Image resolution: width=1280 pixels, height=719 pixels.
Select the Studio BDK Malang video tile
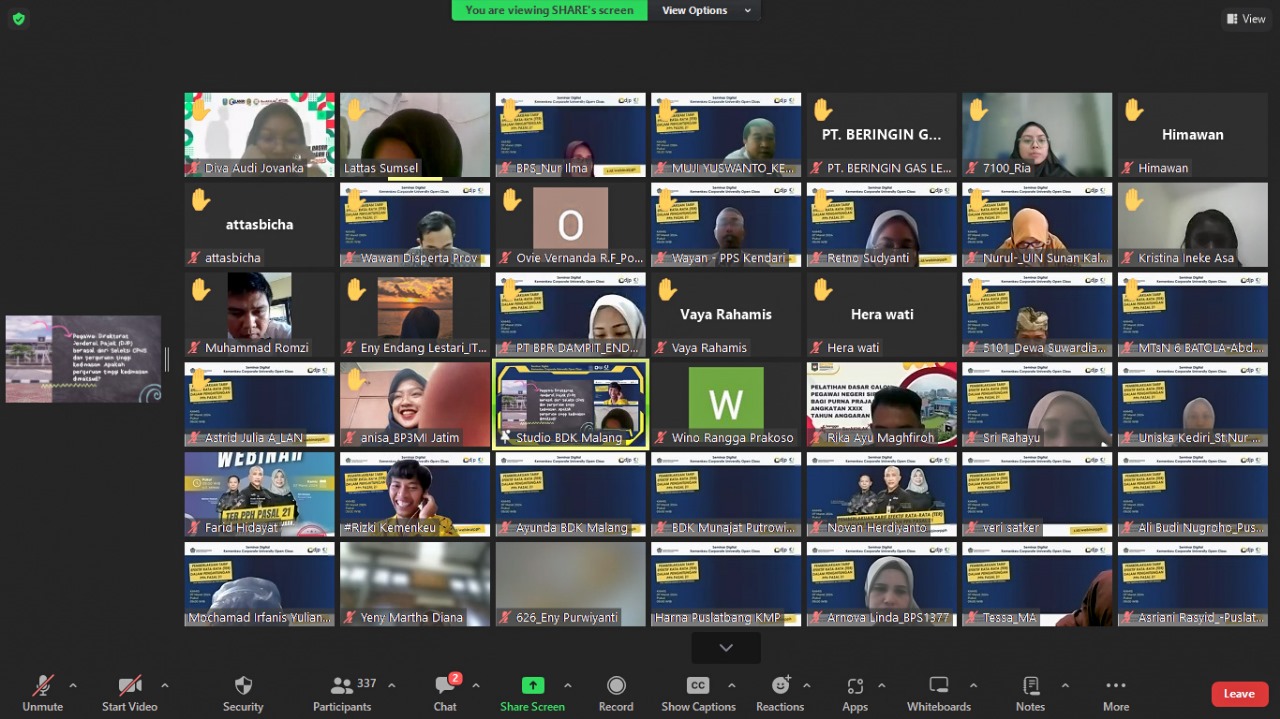pos(571,403)
